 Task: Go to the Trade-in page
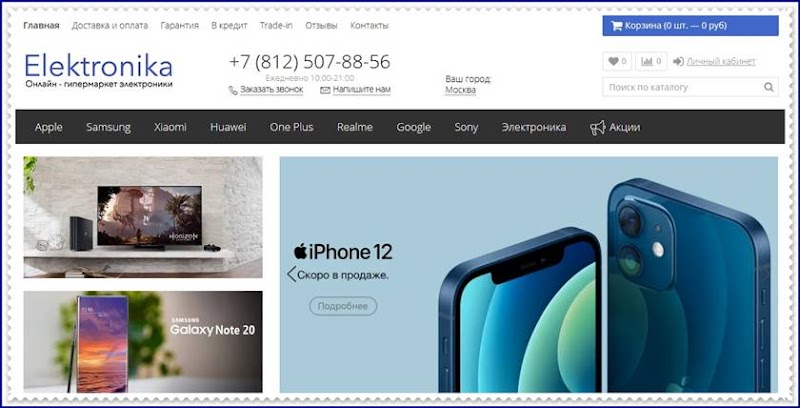pyautogui.click(x=276, y=26)
